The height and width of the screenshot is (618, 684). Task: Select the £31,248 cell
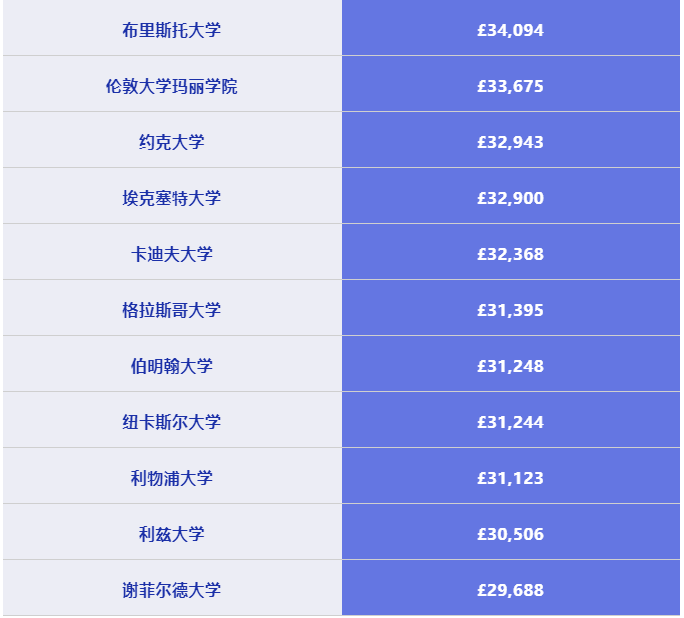point(510,366)
